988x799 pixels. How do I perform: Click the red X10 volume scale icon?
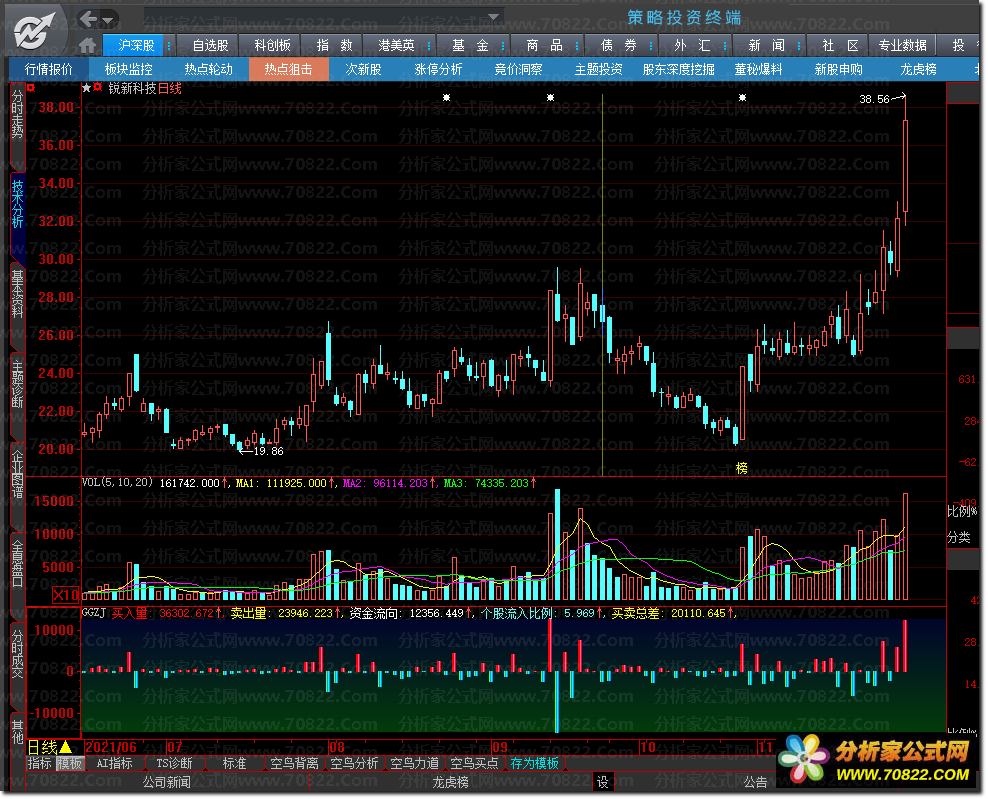66,594
